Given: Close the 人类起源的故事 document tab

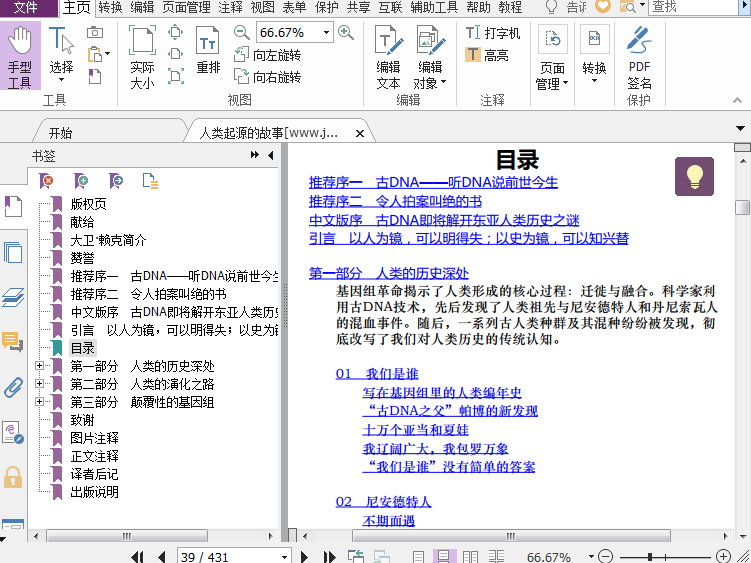Looking at the screenshot, I should click(360, 133).
